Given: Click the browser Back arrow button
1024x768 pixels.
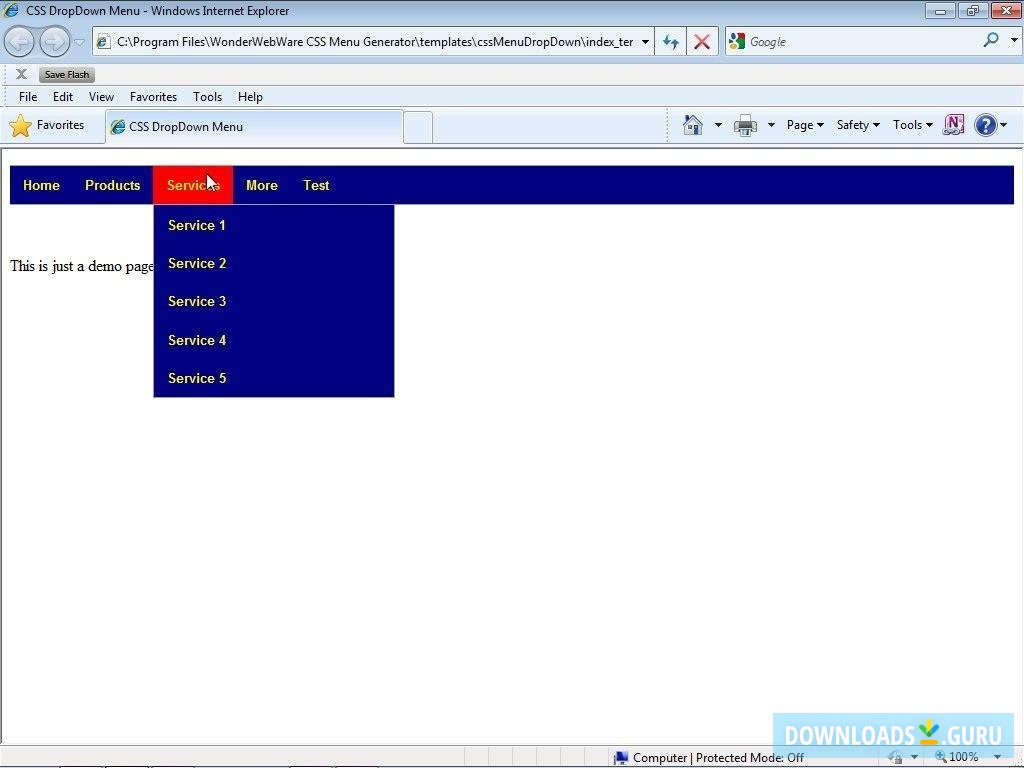Looking at the screenshot, I should 19,42.
